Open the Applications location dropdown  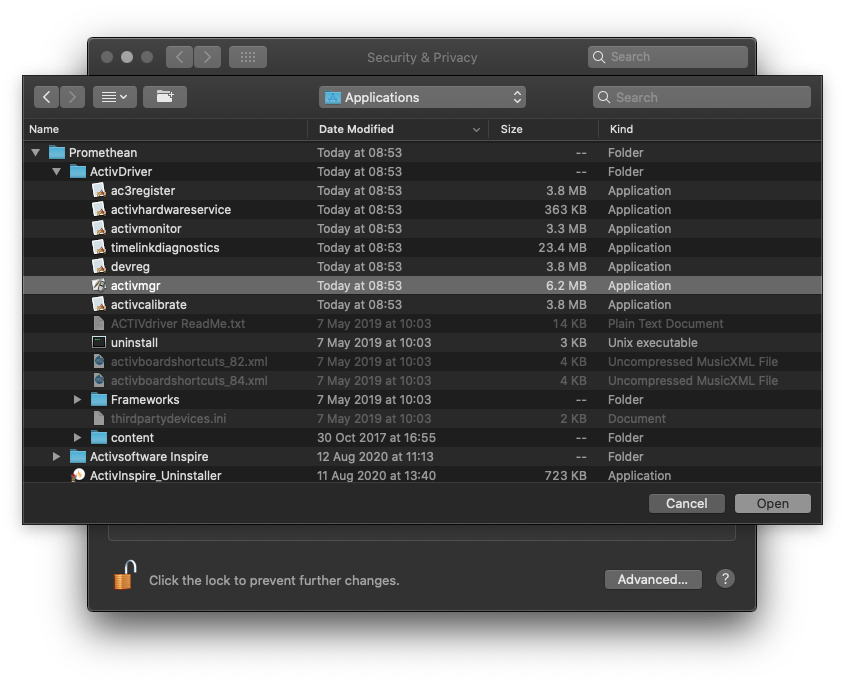pos(422,97)
